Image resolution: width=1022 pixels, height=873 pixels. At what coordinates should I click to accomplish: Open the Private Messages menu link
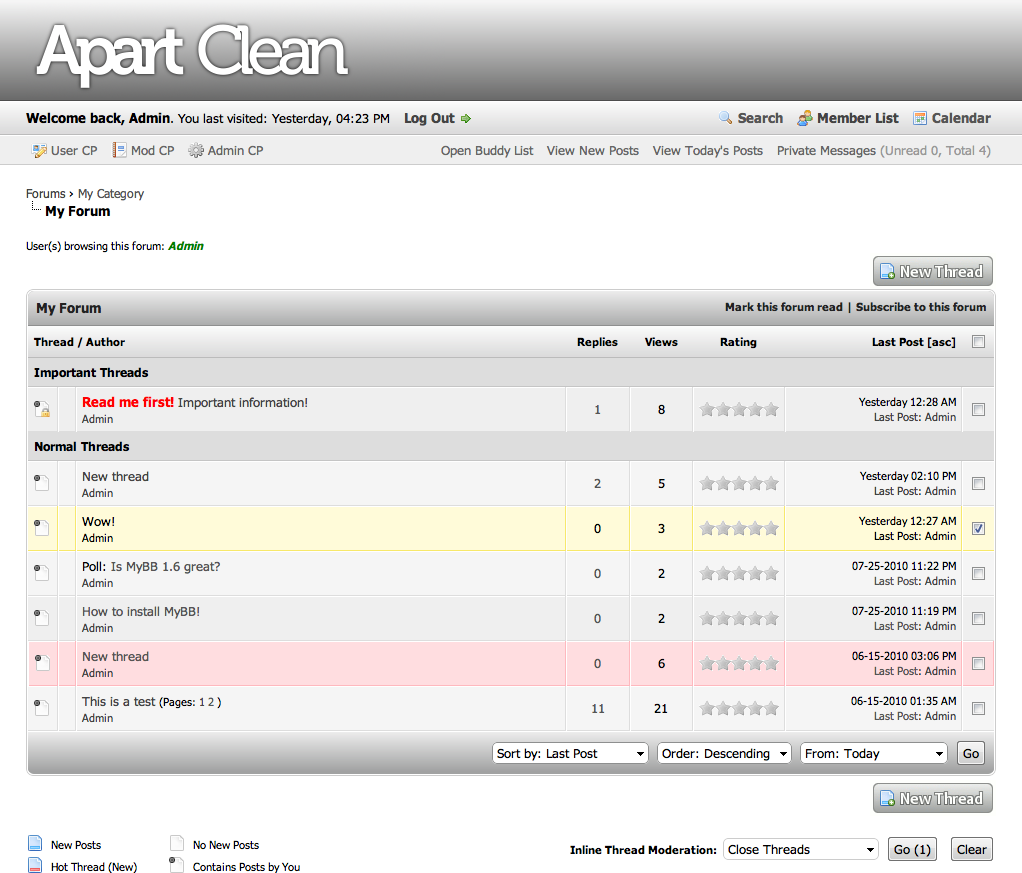tap(826, 151)
